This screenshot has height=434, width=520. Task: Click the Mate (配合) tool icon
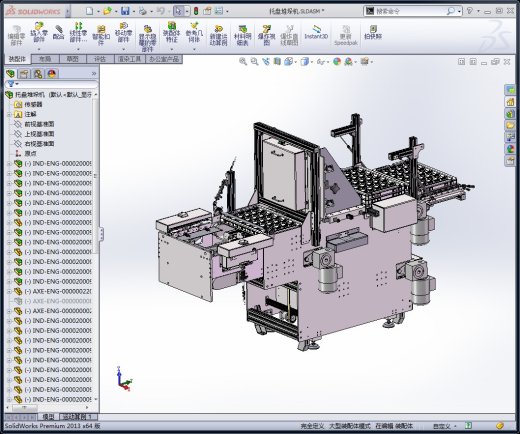pos(58,33)
